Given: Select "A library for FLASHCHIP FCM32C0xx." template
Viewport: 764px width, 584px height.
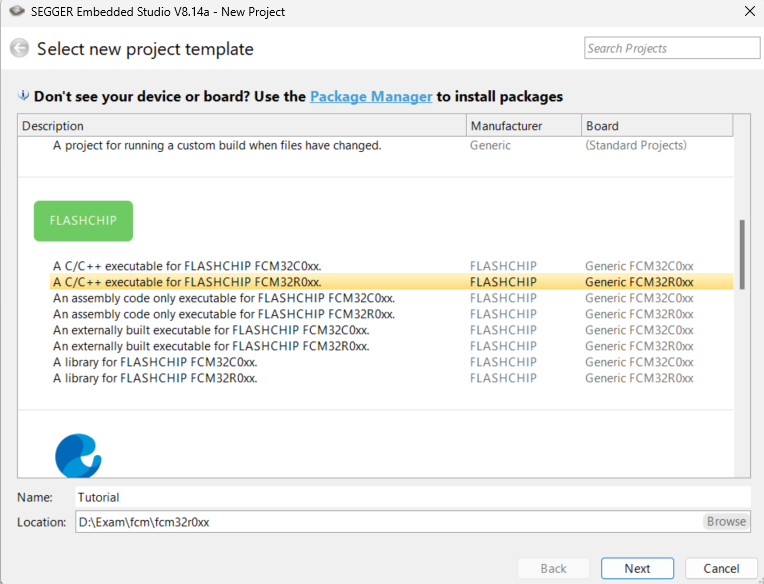Looking at the screenshot, I should (155, 362).
